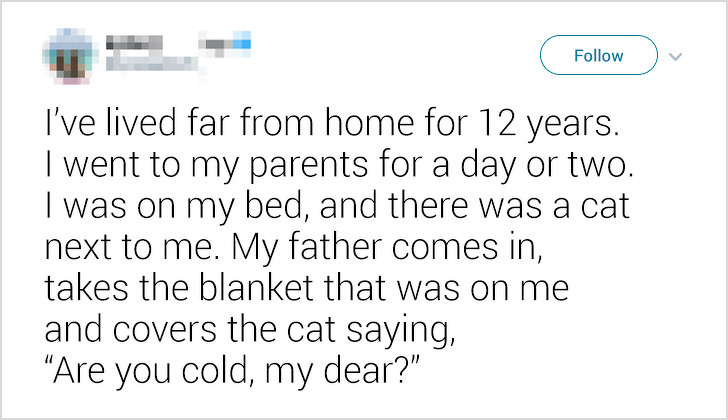Click the pixelated display name
Viewport: 728px width, 420px height.
coord(135,42)
